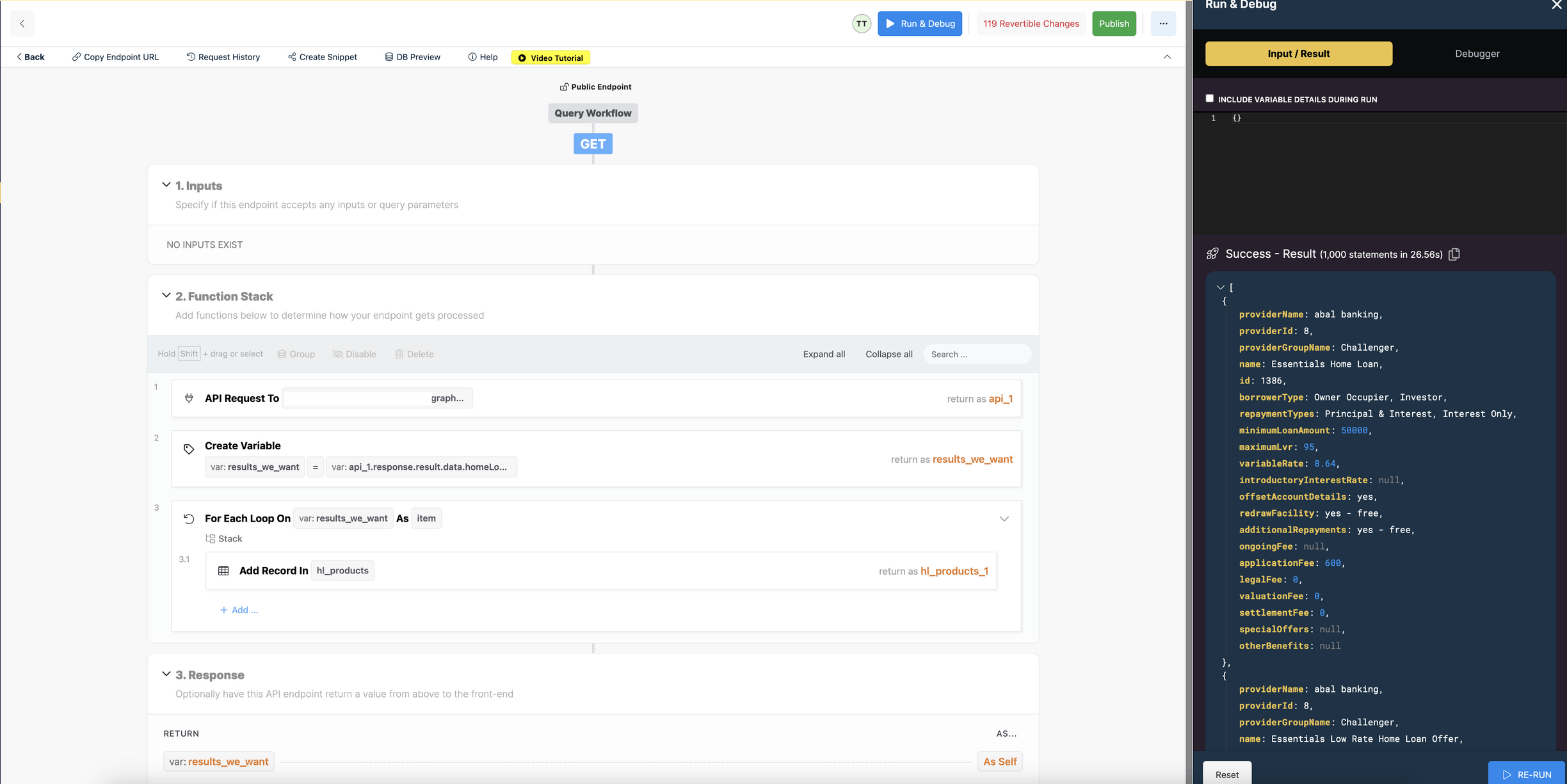The image size is (1567, 784).
Task: Click the 'return as hl_products_1' label
Action: [933, 571]
